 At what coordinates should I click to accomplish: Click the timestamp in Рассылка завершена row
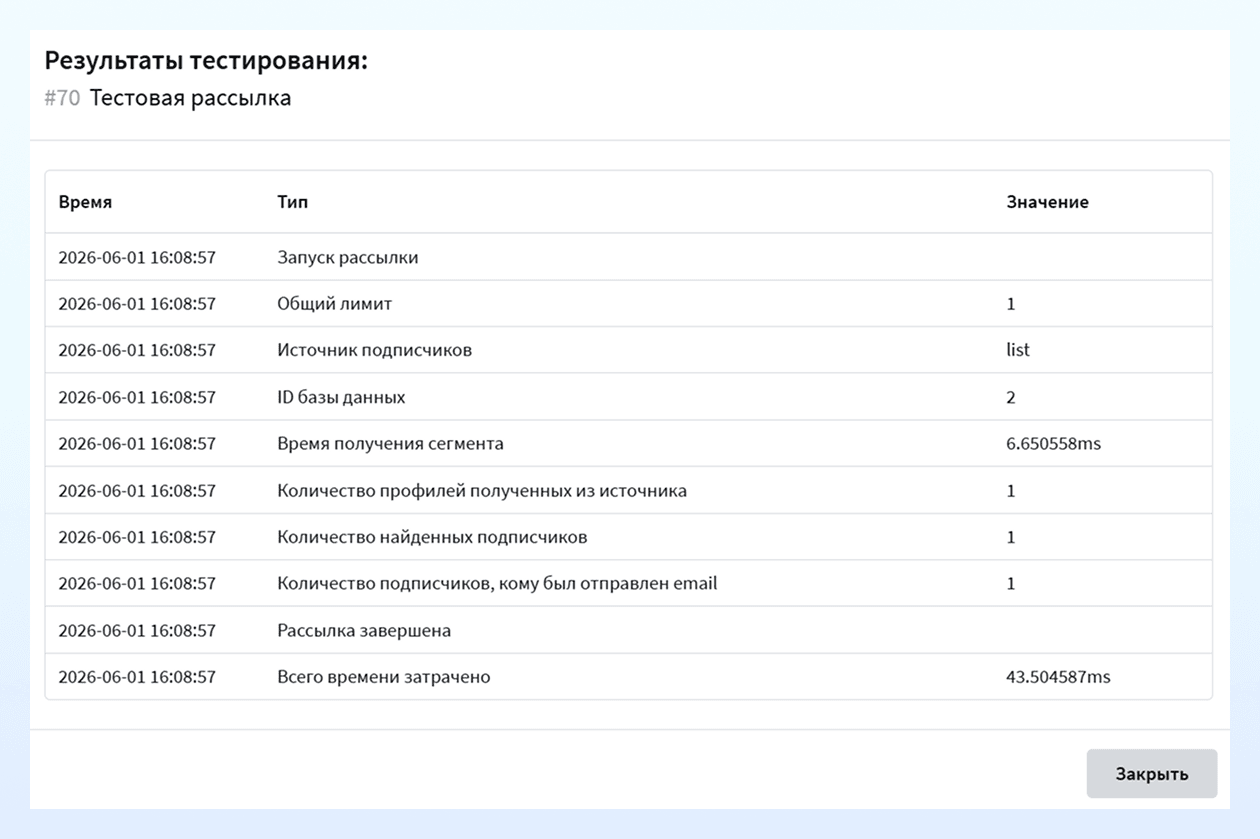coord(137,630)
